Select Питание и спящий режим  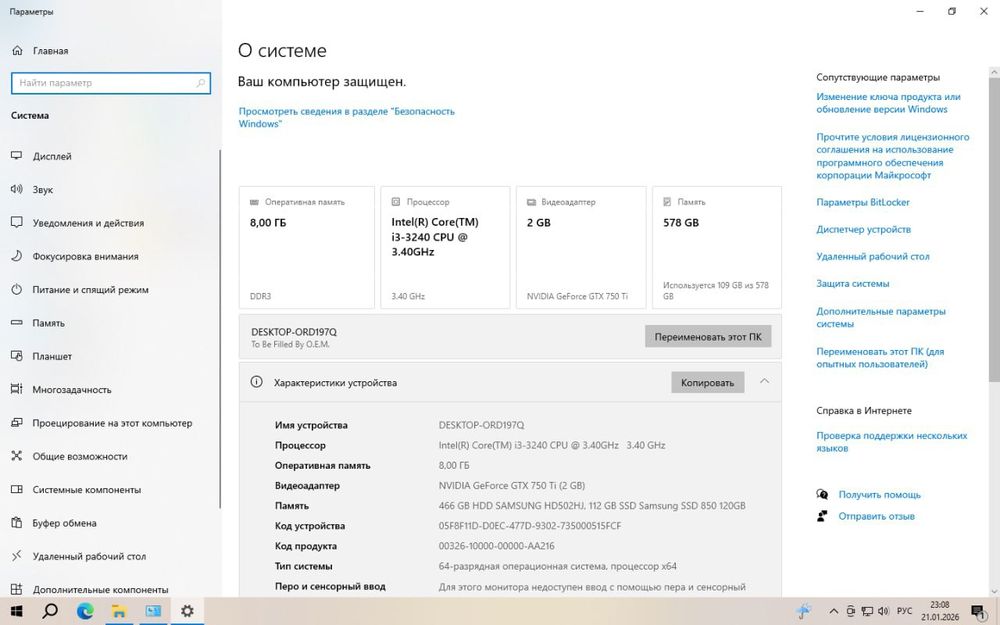click(91, 290)
